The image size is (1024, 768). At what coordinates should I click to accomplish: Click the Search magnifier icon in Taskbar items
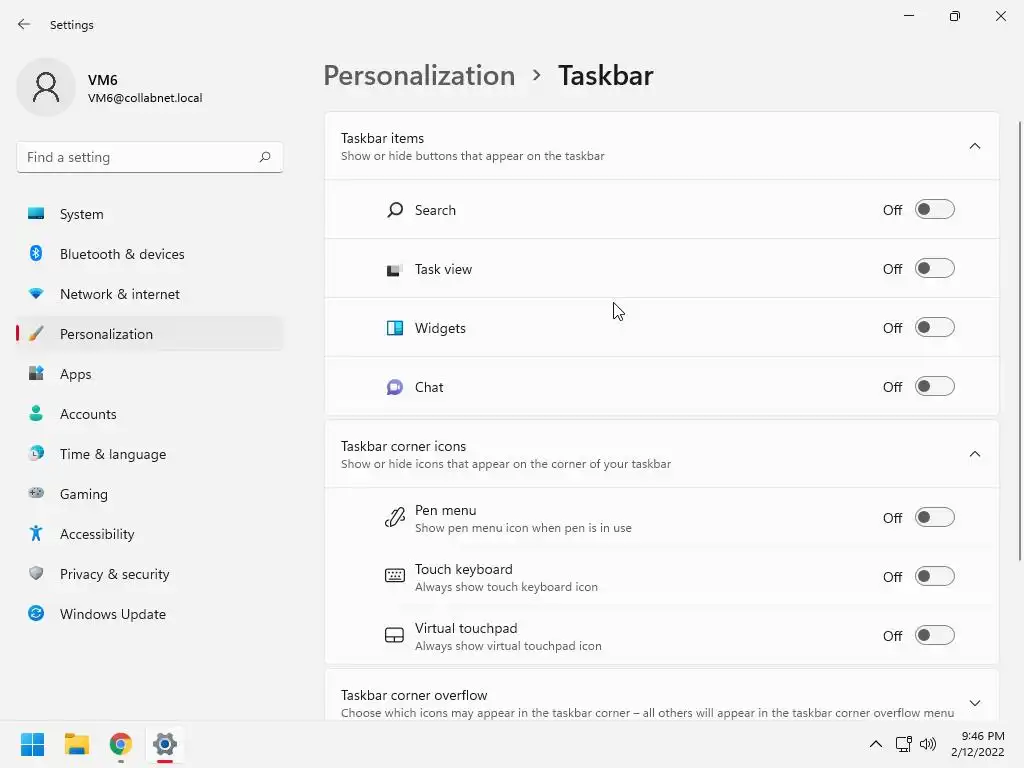coord(394,210)
